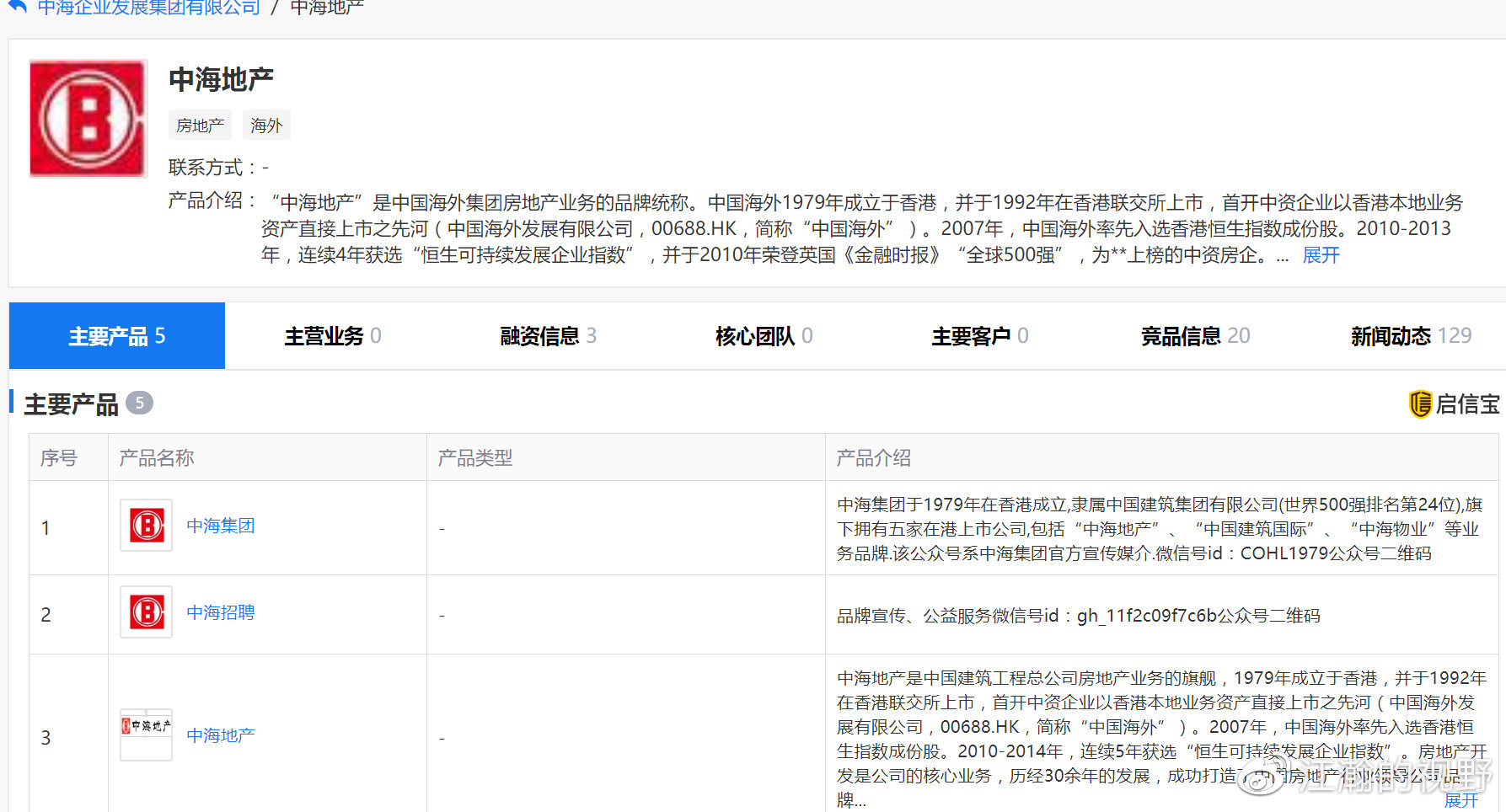
Task: Switch to the 主要产品 tab
Action: [x=117, y=336]
